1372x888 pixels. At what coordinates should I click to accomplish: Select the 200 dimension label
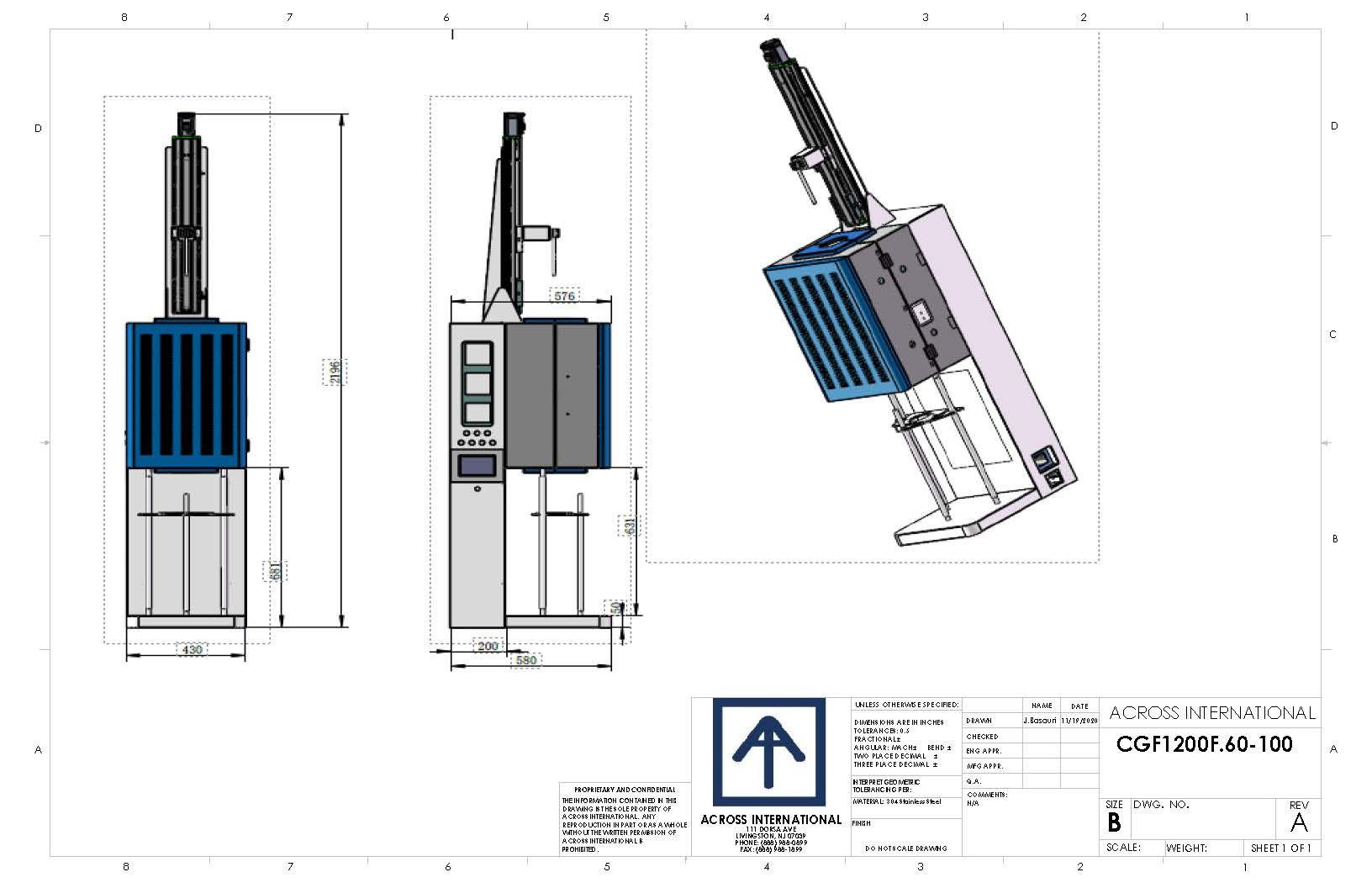point(488,646)
